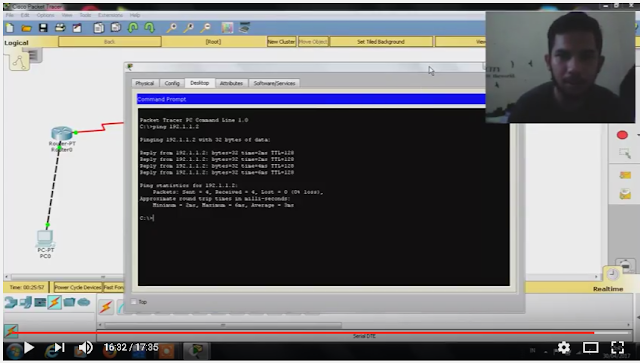Click the Print icon

tap(60, 28)
